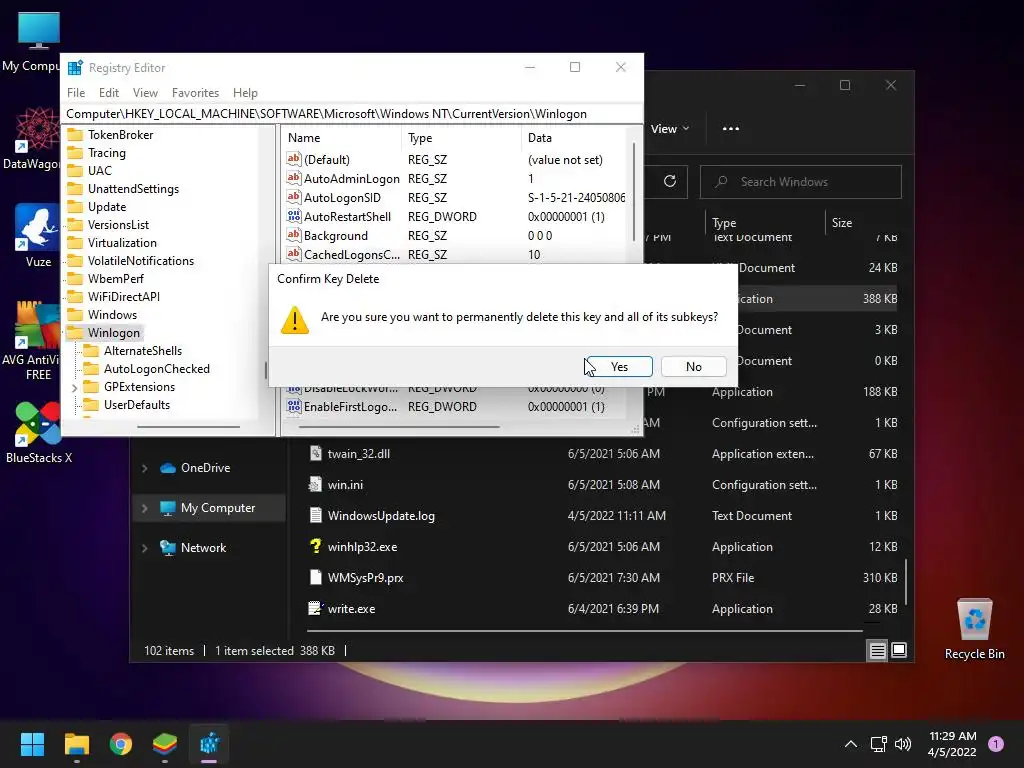Viewport: 1024px width, 768px height.
Task: Select the AlternateShells subkey
Action: click(142, 351)
